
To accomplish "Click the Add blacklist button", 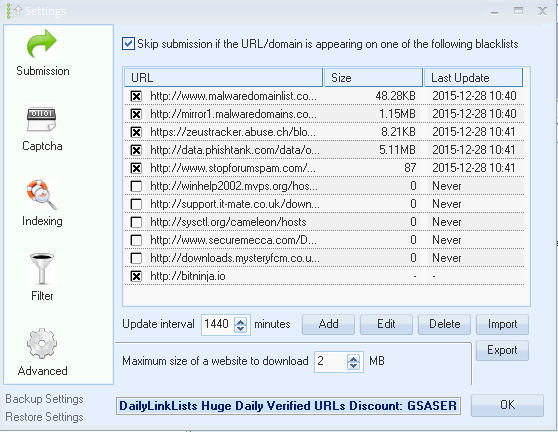I will pyautogui.click(x=328, y=324).
